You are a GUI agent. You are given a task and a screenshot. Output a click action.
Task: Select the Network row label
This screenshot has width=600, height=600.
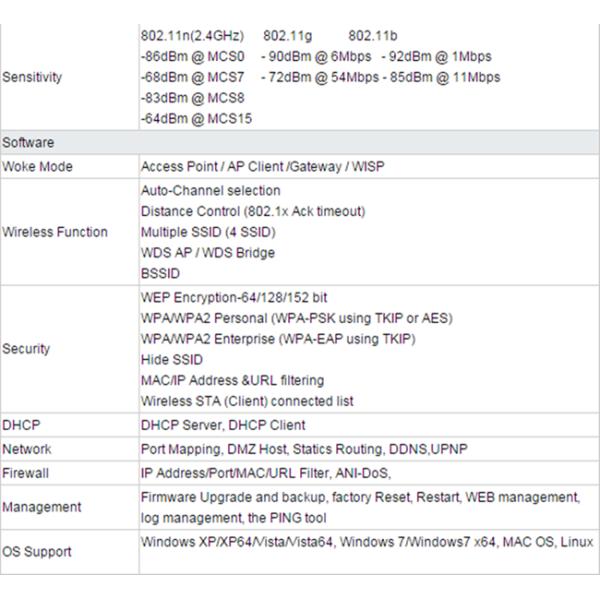click(27, 449)
